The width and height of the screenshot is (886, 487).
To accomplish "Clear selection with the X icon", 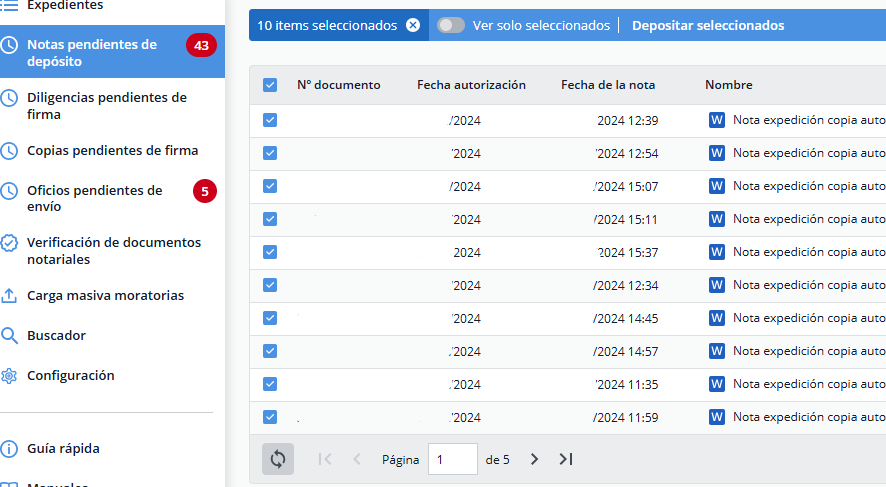I will pos(413,26).
